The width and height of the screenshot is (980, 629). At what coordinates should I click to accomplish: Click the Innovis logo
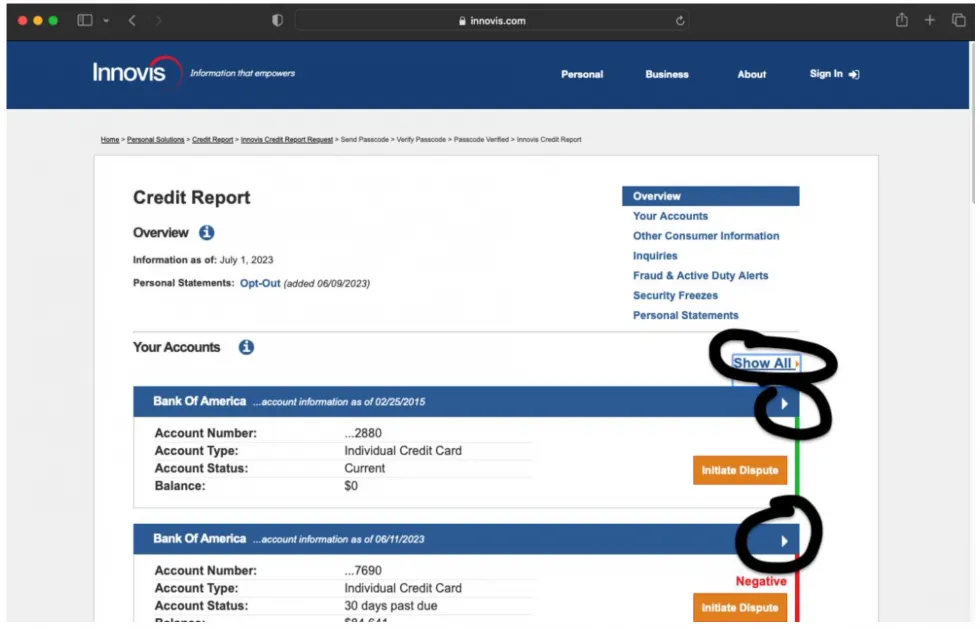(x=137, y=73)
